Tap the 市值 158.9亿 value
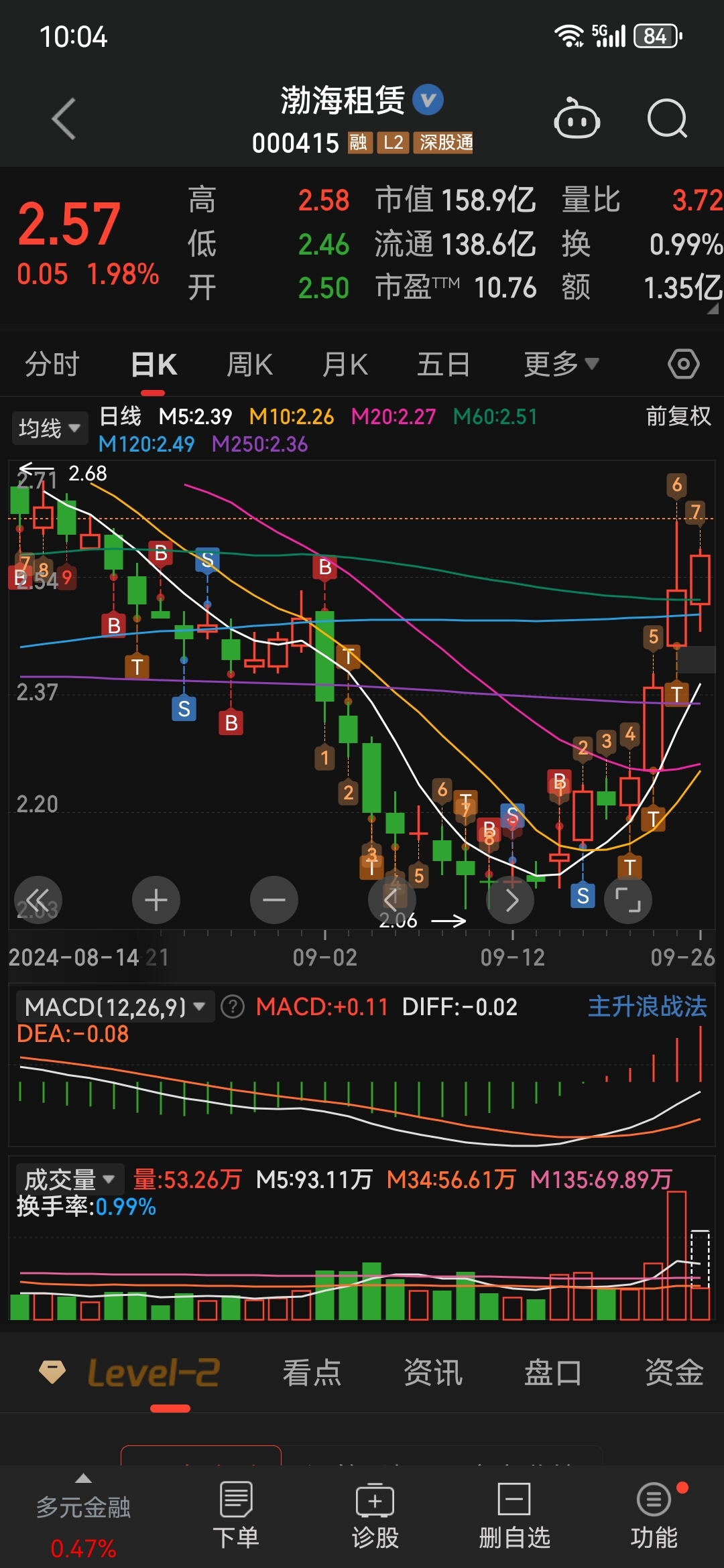Image resolution: width=724 pixels, height=1568 pixels. coord(455,200)
